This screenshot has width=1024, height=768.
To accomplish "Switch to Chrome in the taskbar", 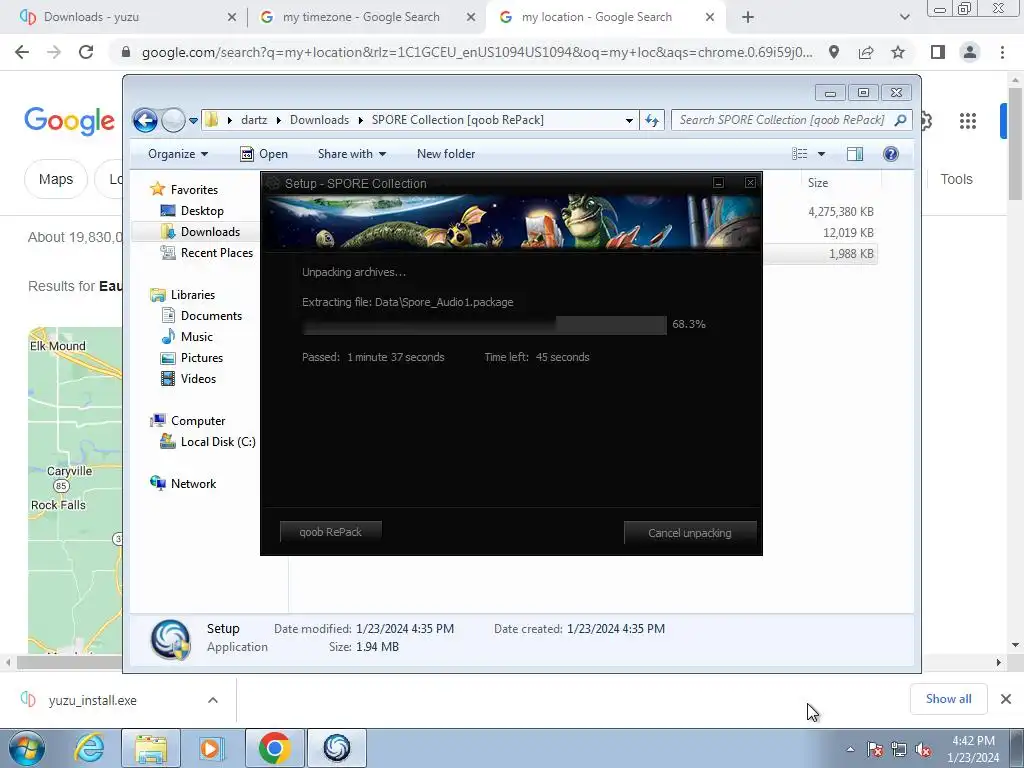I will pos(274,748).
